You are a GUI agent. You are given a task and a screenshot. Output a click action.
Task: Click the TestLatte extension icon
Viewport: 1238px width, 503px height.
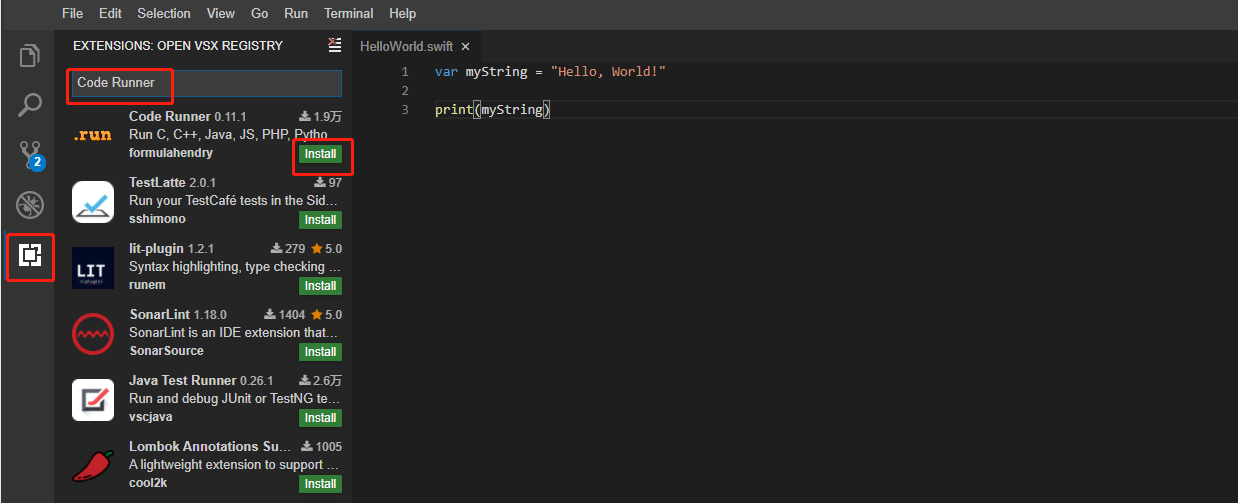pos(93,201)
